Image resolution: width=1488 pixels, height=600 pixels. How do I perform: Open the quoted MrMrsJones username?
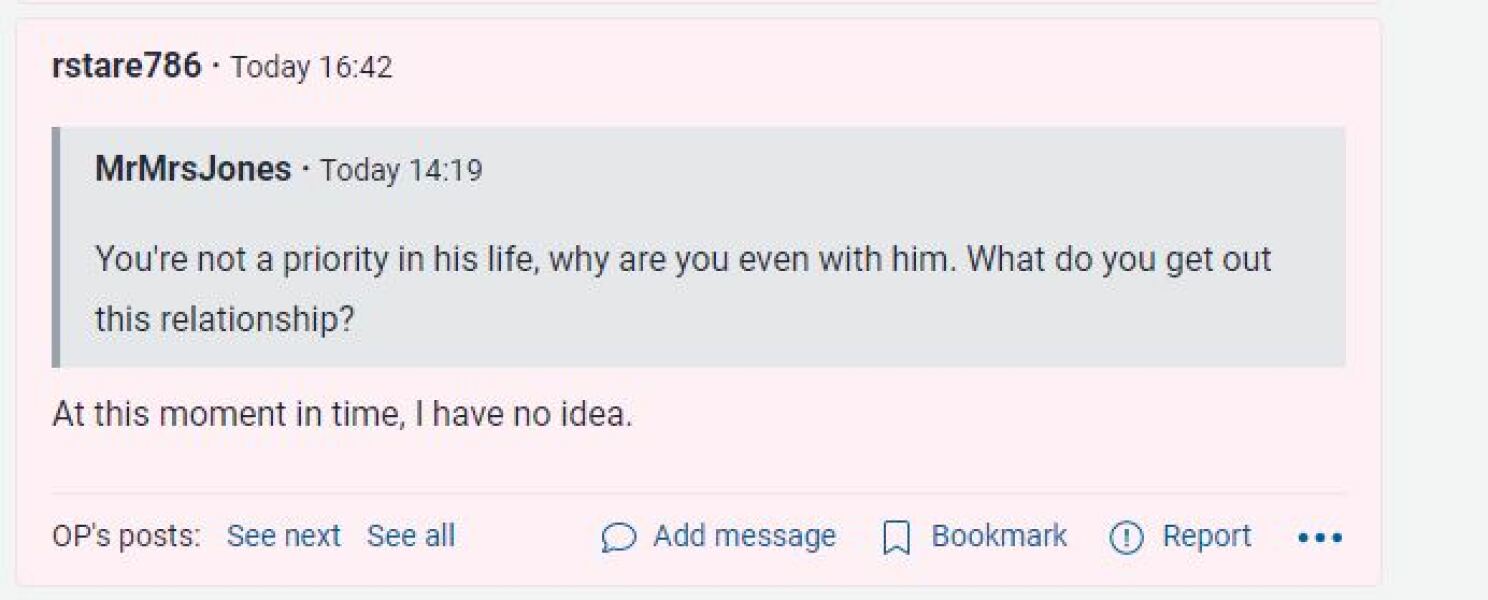tap(193, 169)
